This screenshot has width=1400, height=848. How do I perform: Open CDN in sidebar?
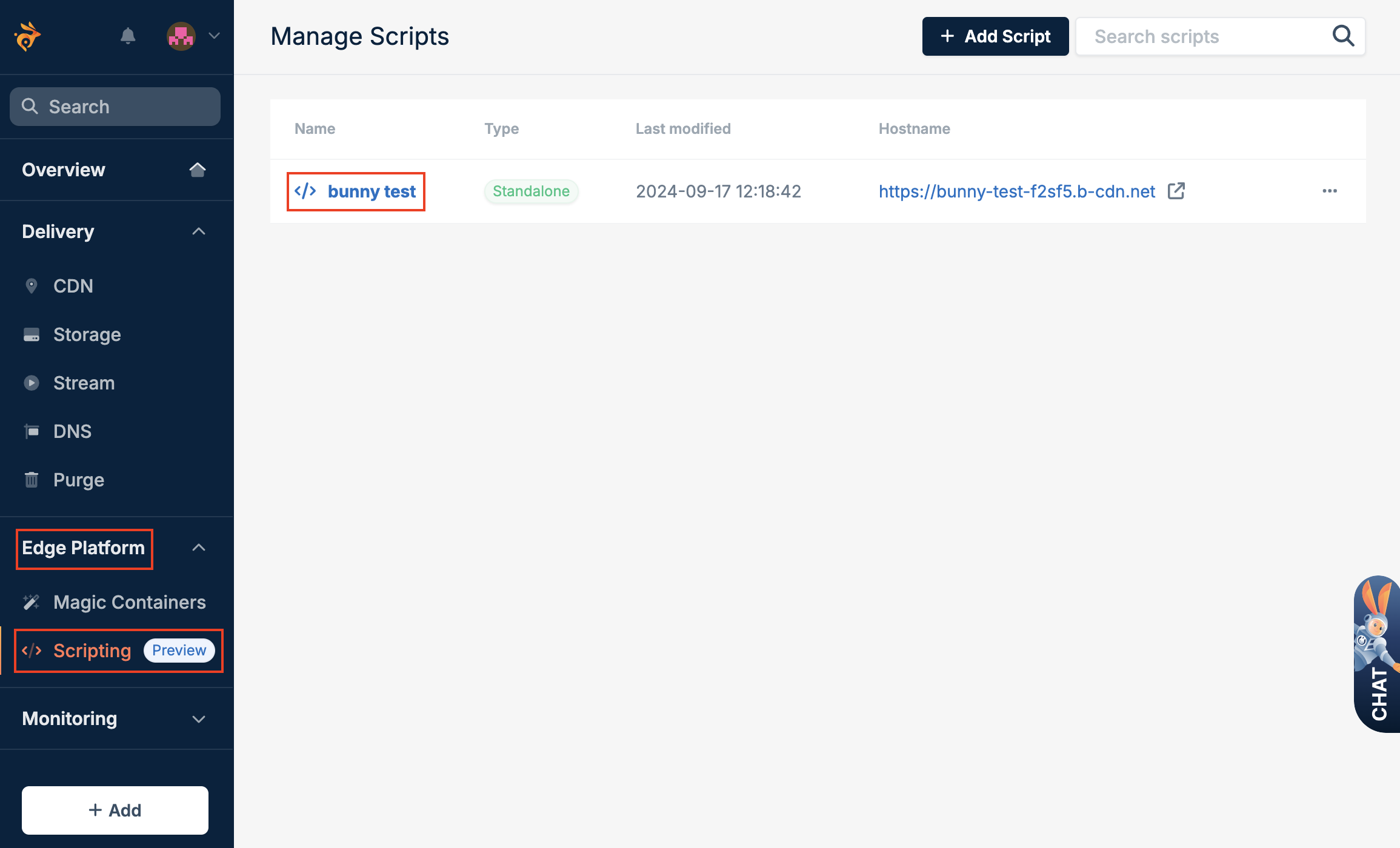point(73,286)
